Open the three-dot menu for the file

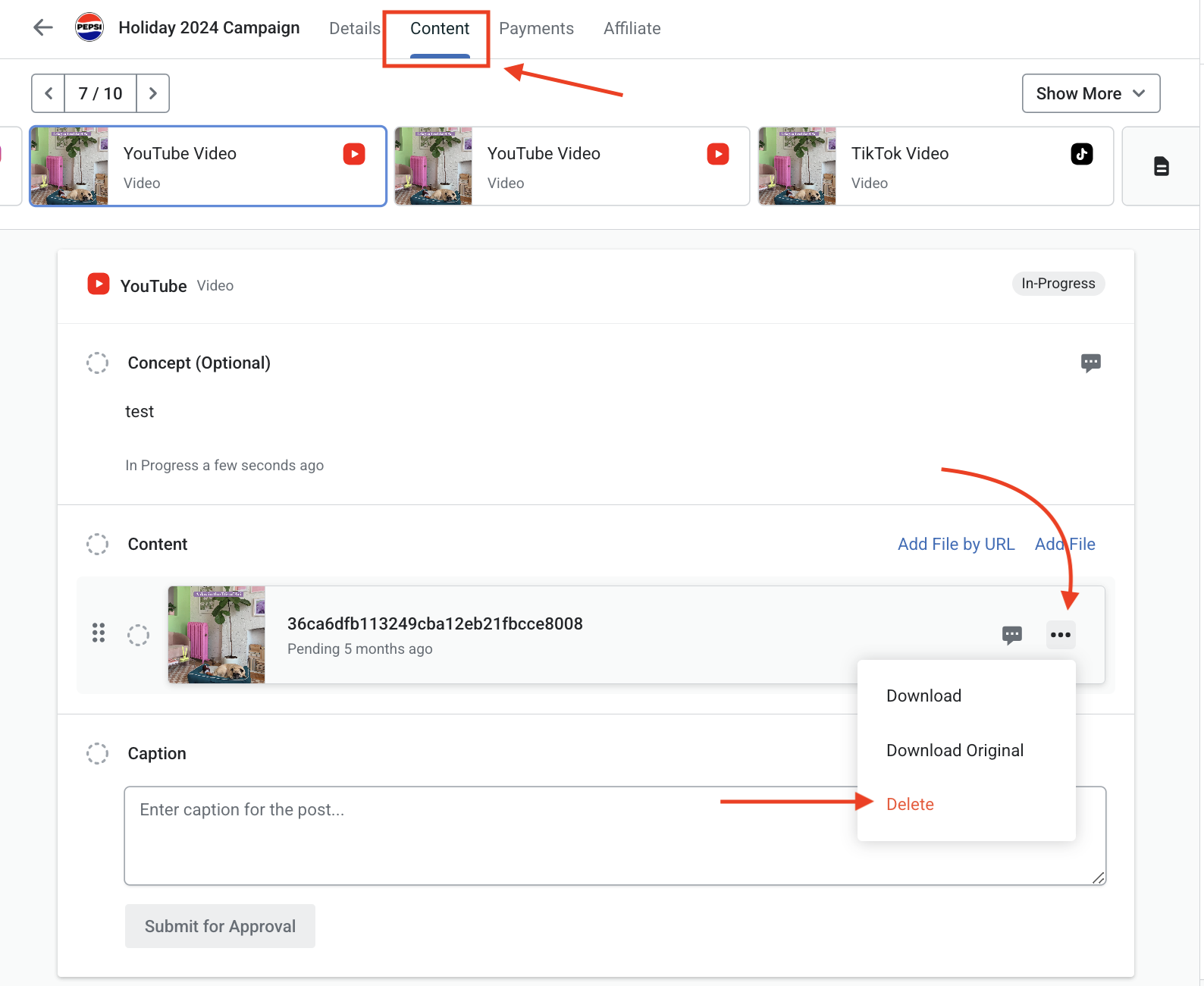click(x=1061, y=635)
